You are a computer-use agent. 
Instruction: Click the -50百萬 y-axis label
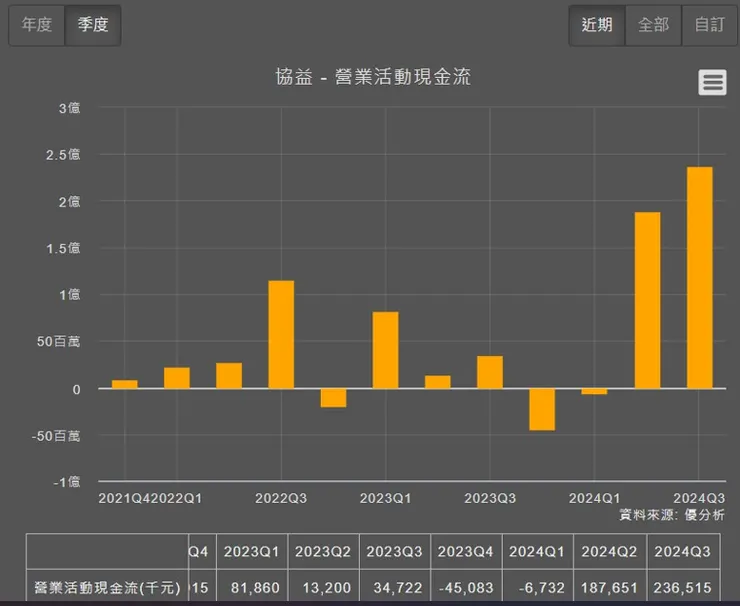click(x=56, y=436)
